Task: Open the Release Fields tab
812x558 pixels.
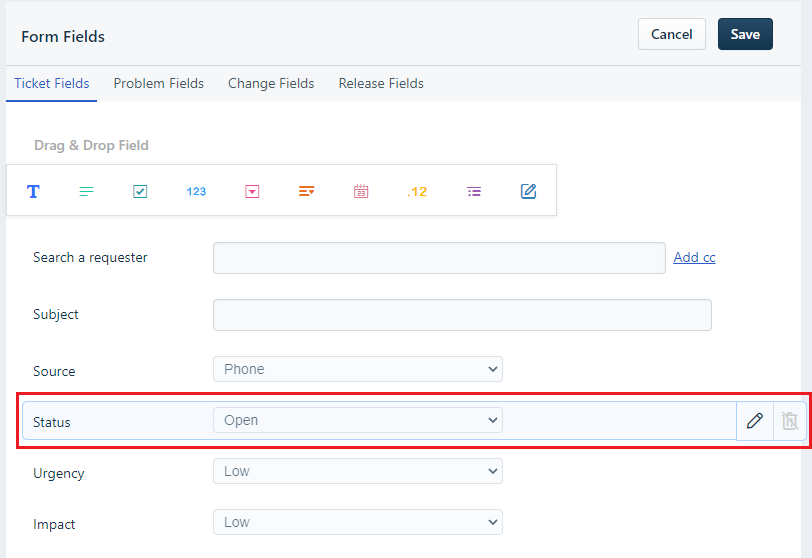Action: pyautogui.click(x=381, y=83)
